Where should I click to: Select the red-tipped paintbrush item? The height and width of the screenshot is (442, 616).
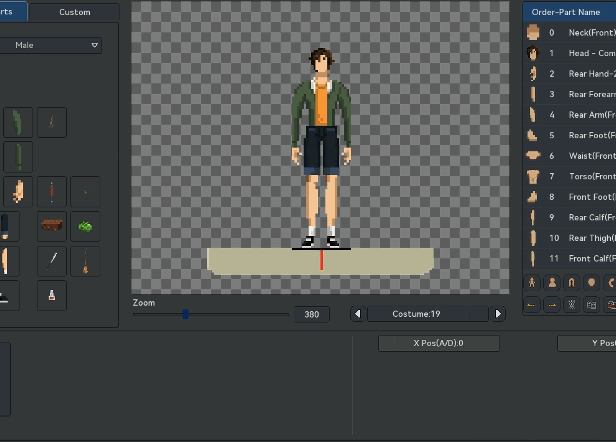coord(52,191)
